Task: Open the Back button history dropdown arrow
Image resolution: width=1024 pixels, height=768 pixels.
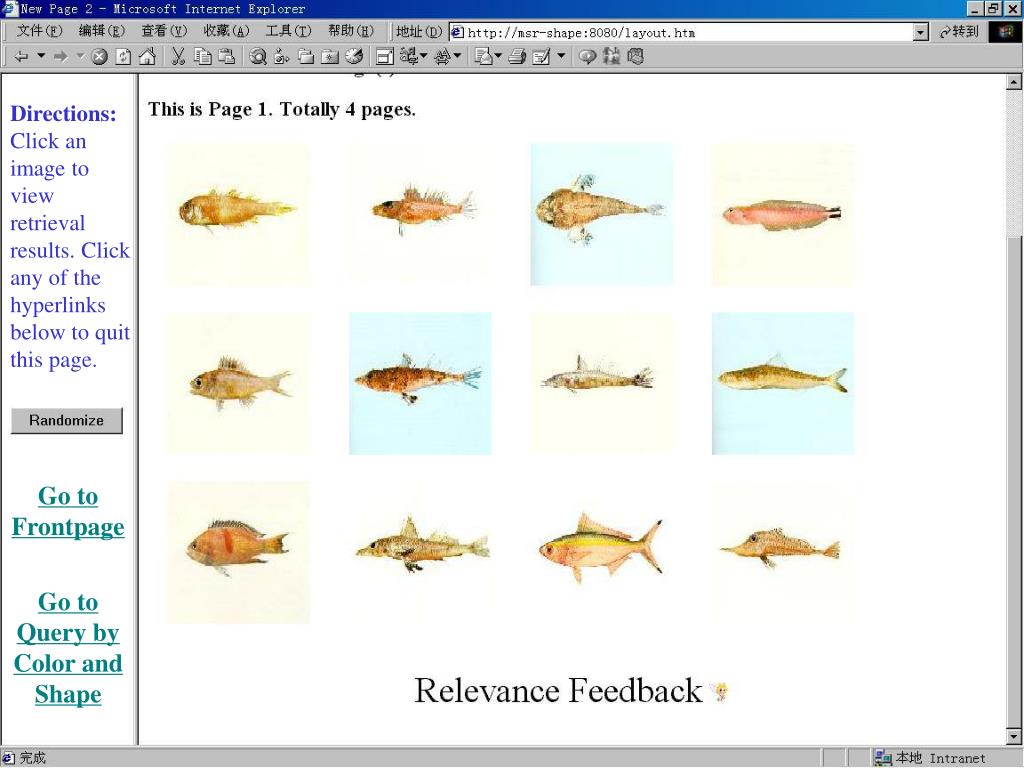Action: (x=41, y=57)
